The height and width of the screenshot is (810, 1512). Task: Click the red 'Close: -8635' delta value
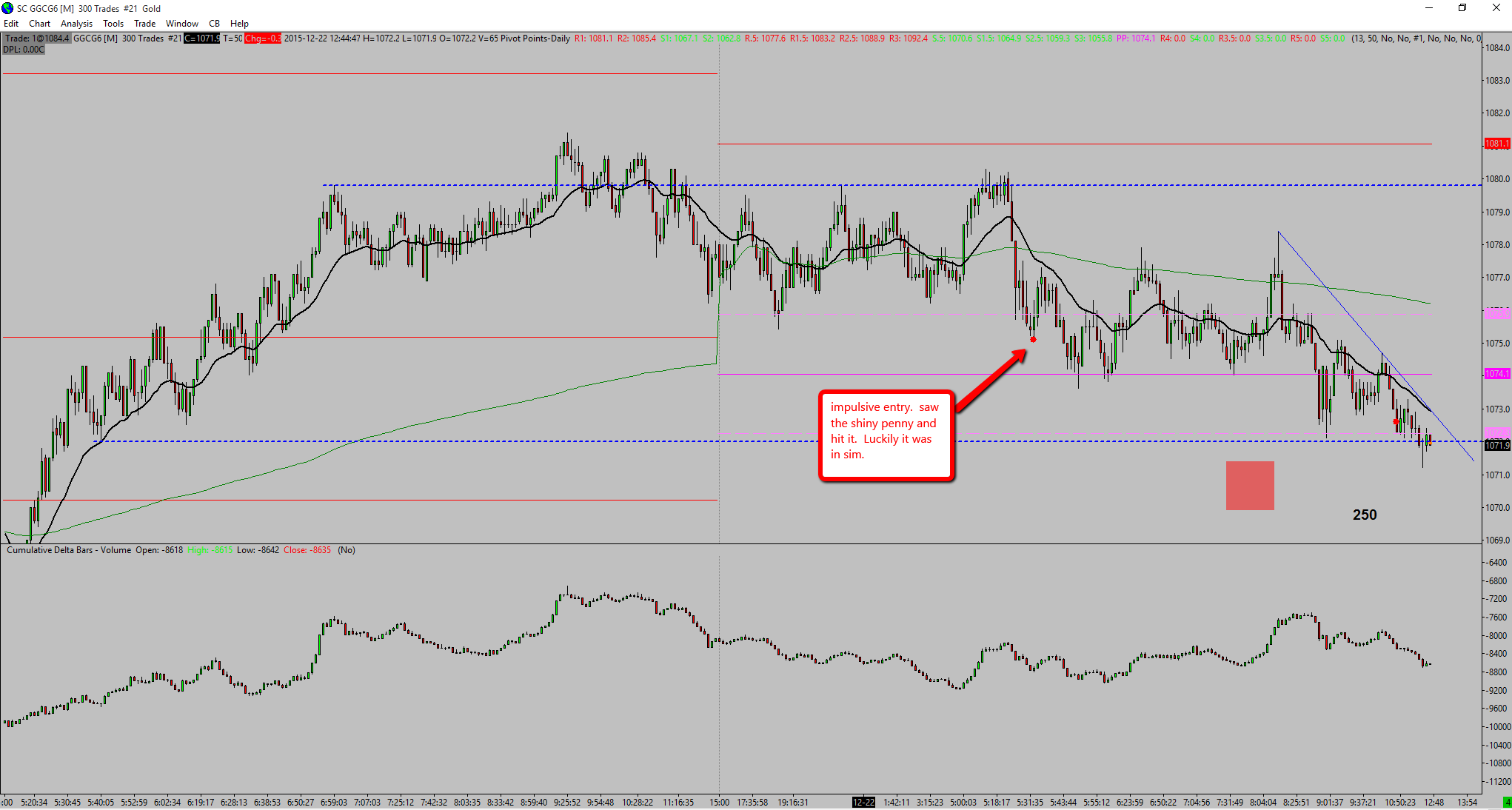pos(307,550)
